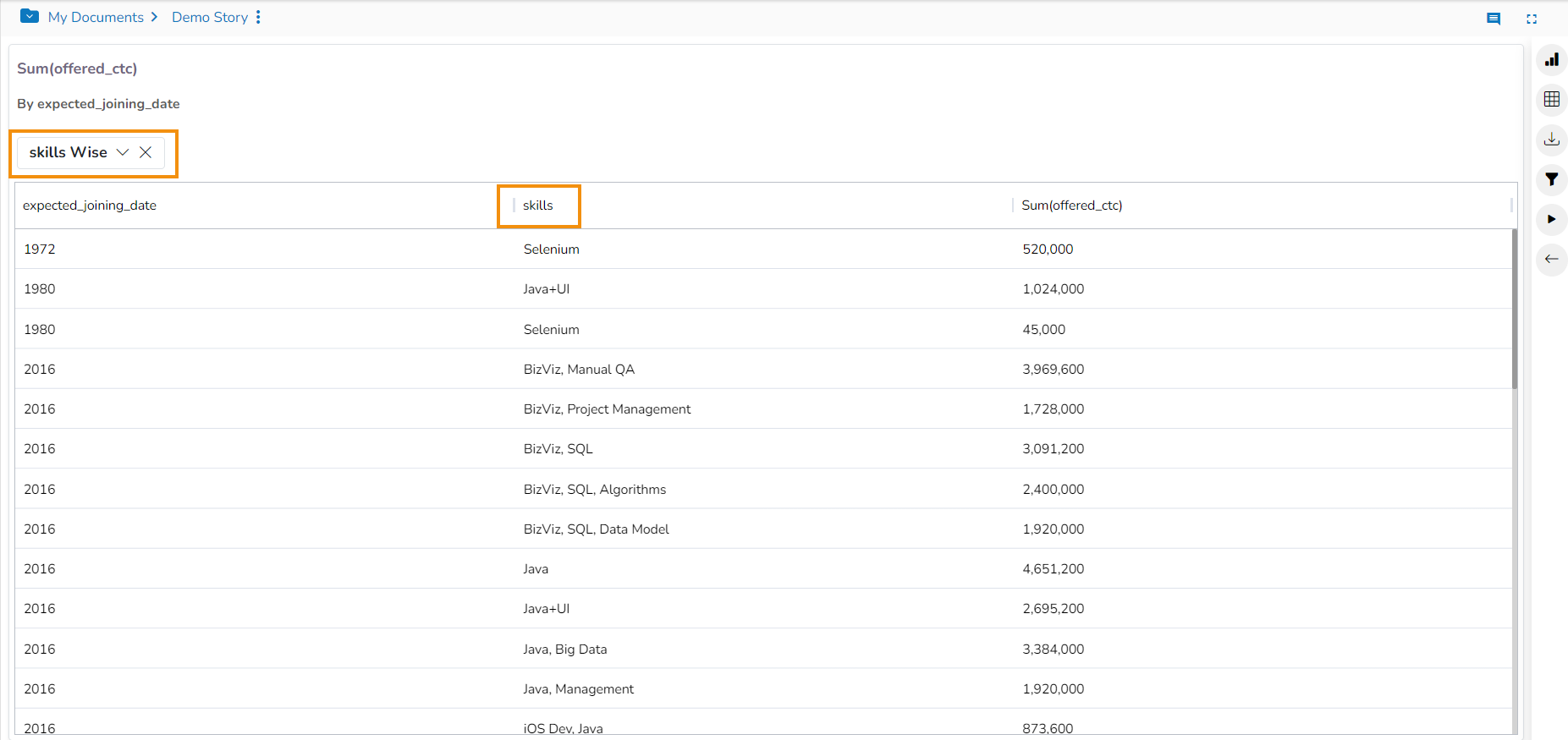
Task: Click the download export icon
Action: (1551, 140)
